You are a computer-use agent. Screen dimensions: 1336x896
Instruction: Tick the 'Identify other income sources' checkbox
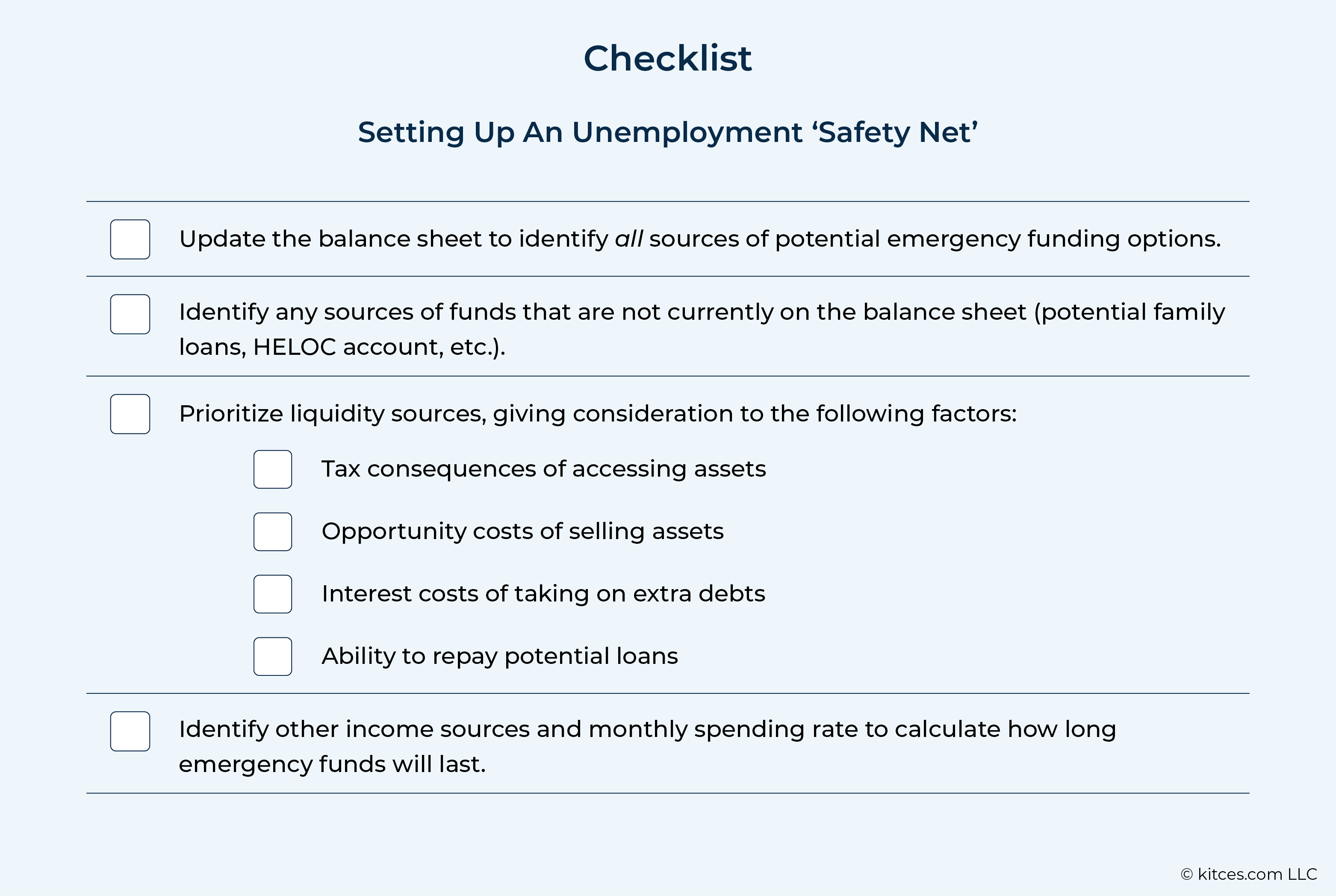click(130, 731)
